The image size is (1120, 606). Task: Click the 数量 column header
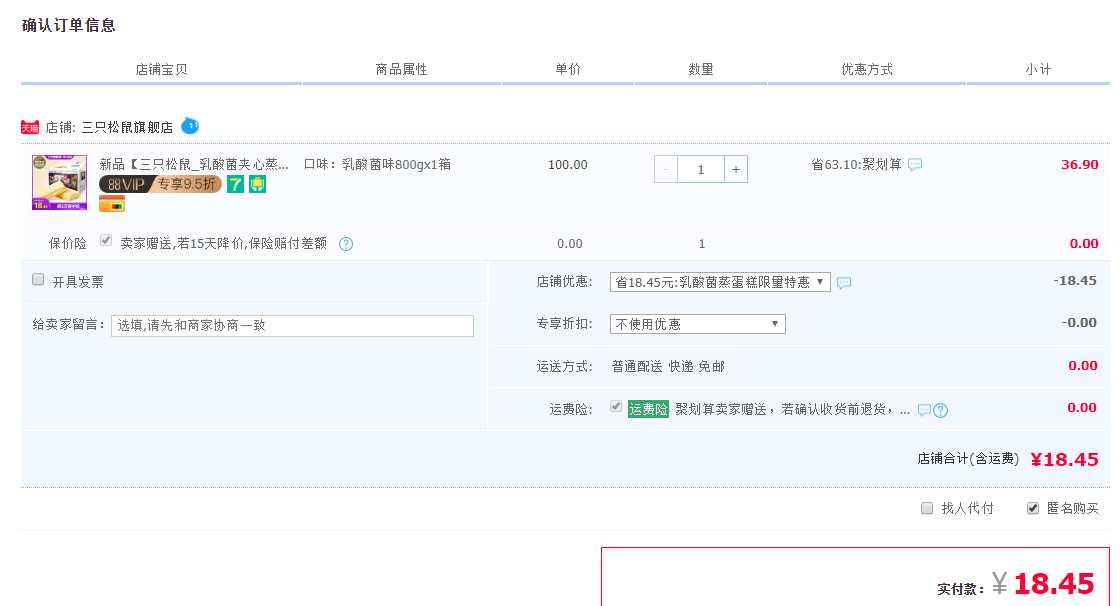pyautogui.click(x=701, y=69)
